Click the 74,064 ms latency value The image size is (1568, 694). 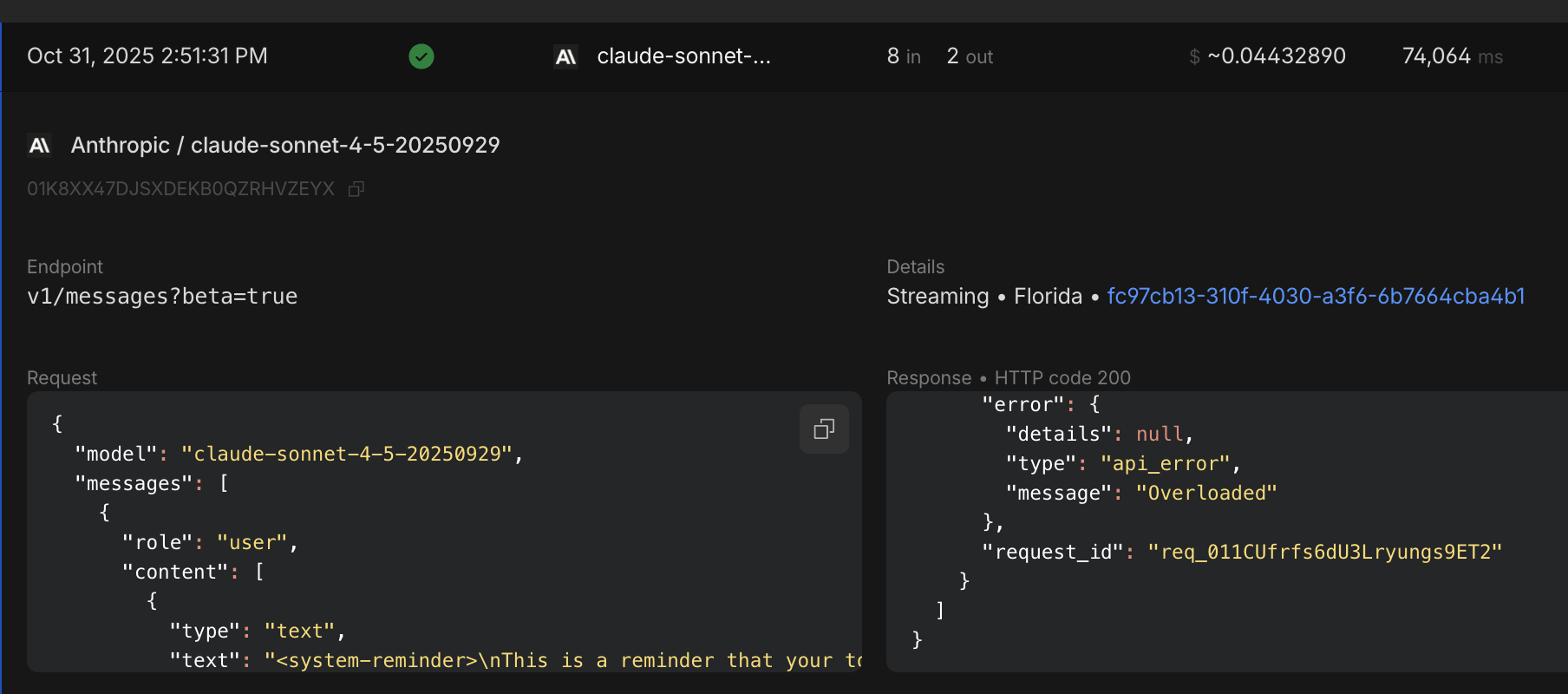pyautogui.click(x=1452, y=56)
